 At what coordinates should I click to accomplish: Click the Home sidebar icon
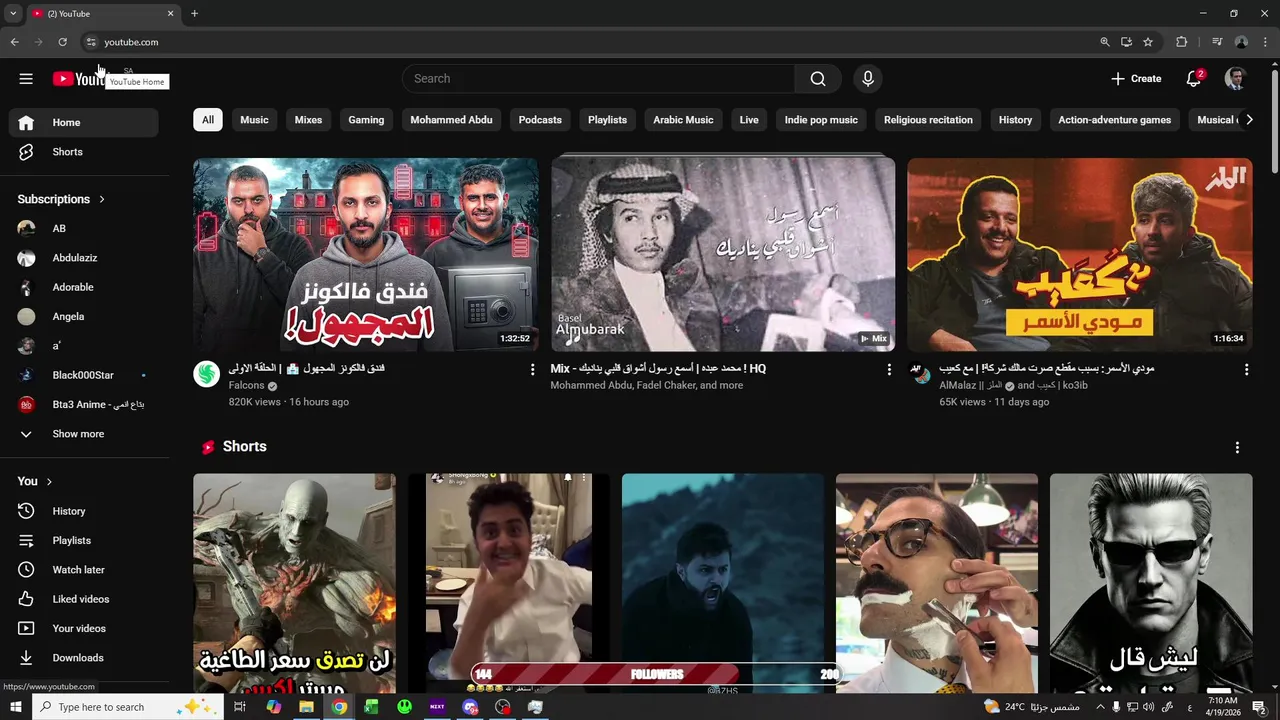[x=26, y=122]
